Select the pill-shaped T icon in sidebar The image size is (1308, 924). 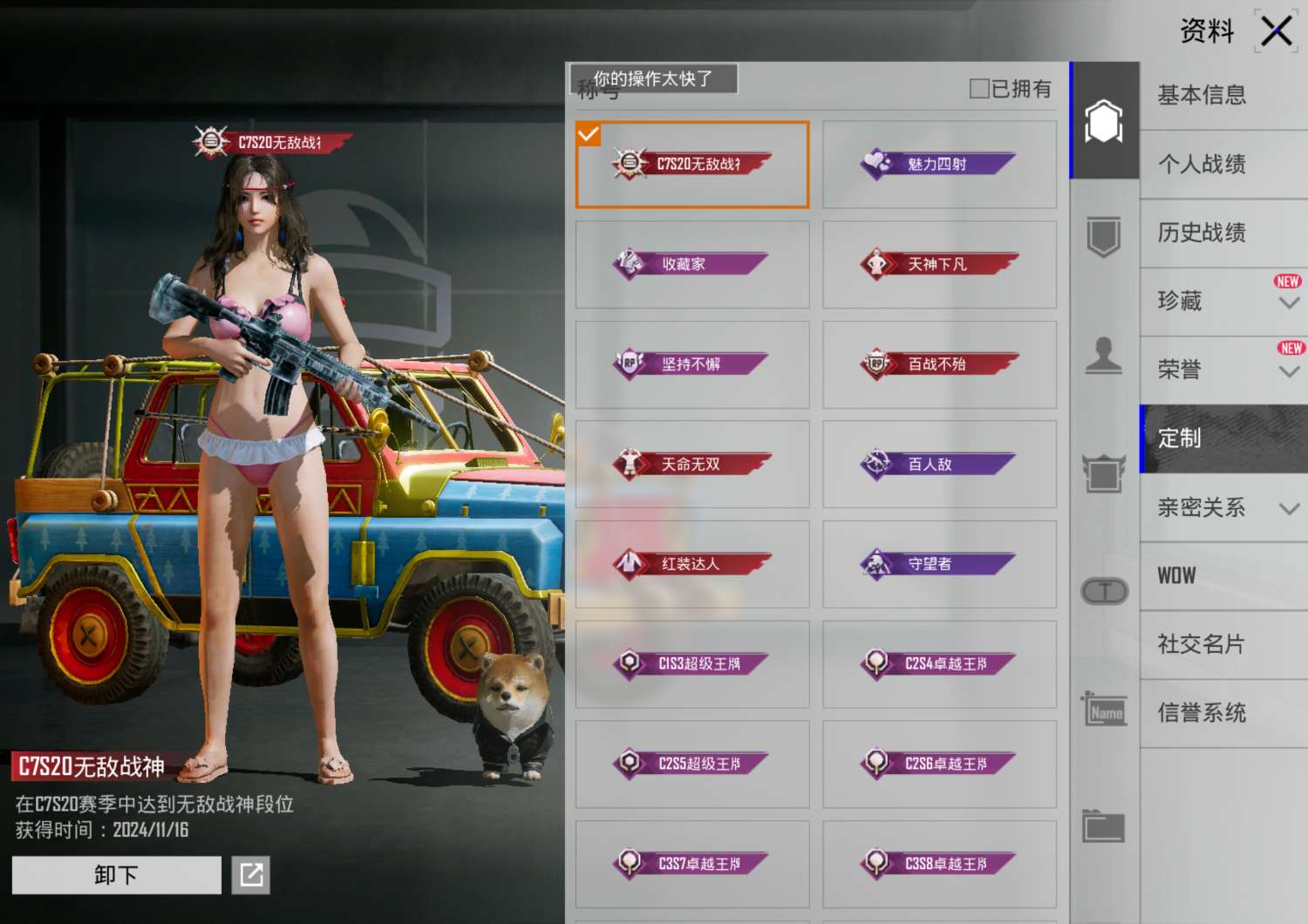pyautogui.click(x=1104, y=592)
